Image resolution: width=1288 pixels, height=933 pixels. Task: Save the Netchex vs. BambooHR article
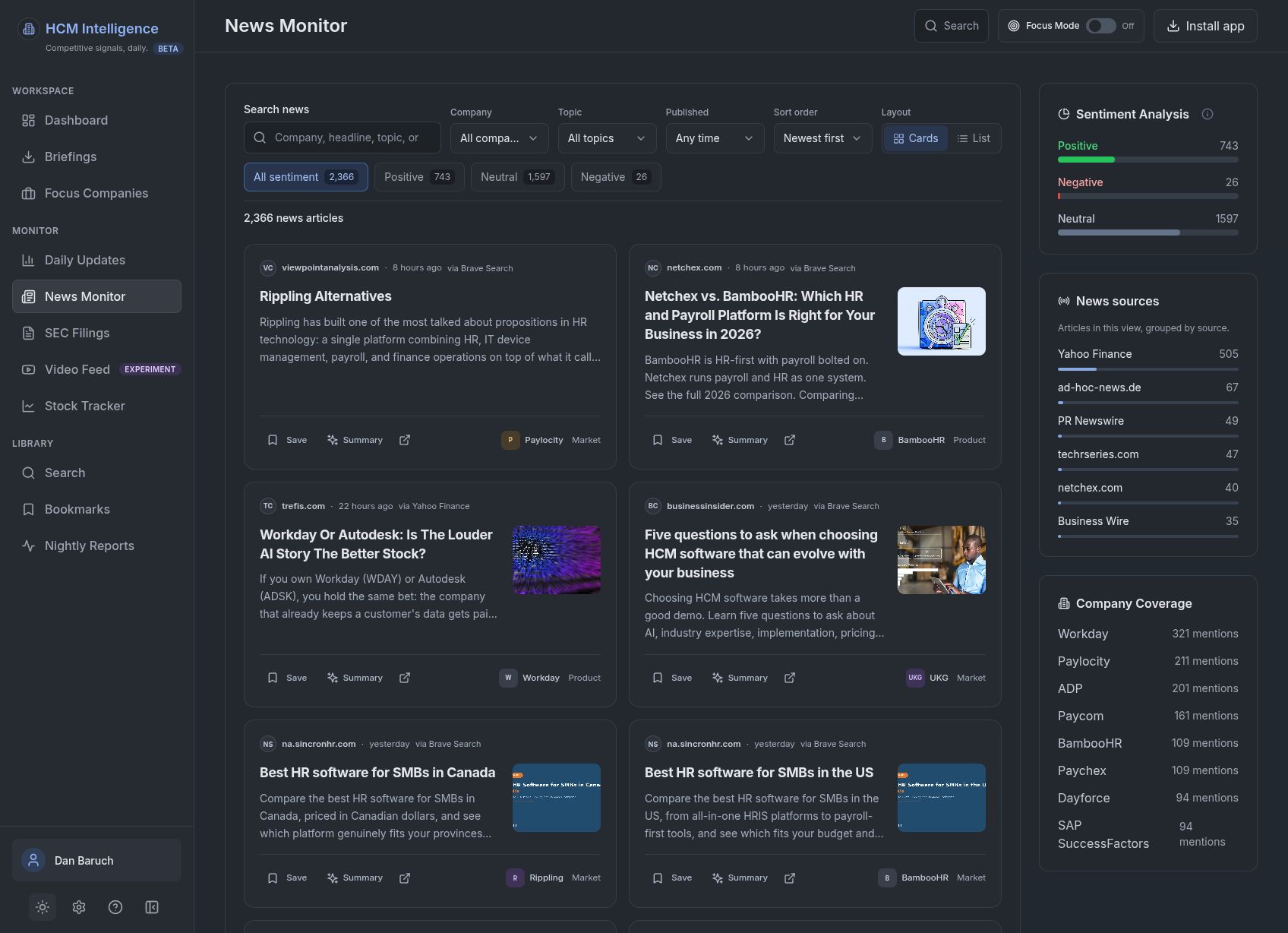(672, 440)
